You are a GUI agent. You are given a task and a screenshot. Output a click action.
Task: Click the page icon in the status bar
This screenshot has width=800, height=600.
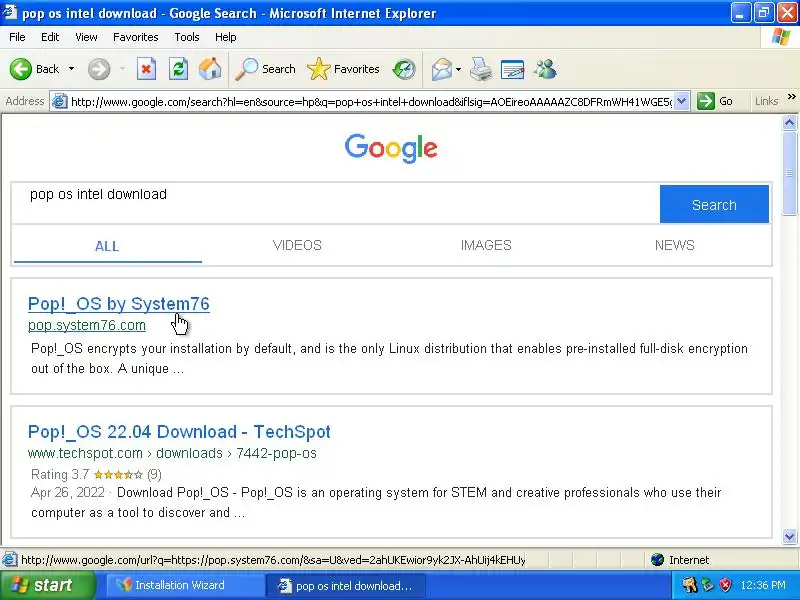tap(9, 560)
